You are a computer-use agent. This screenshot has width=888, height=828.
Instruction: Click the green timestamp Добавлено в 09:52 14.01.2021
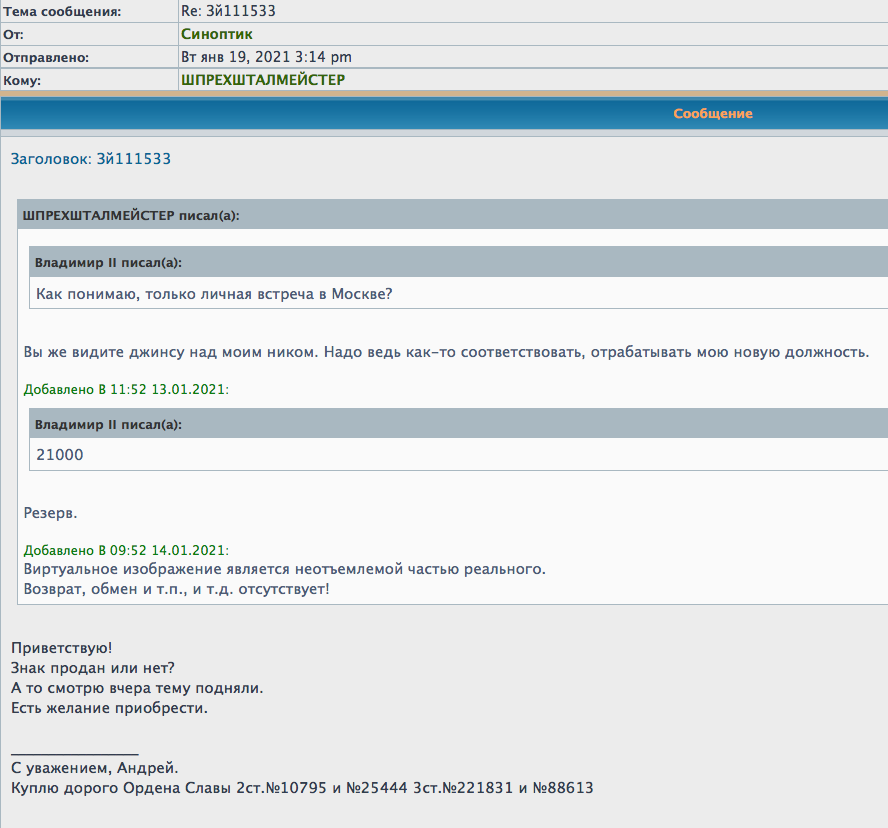coord(126,550)
